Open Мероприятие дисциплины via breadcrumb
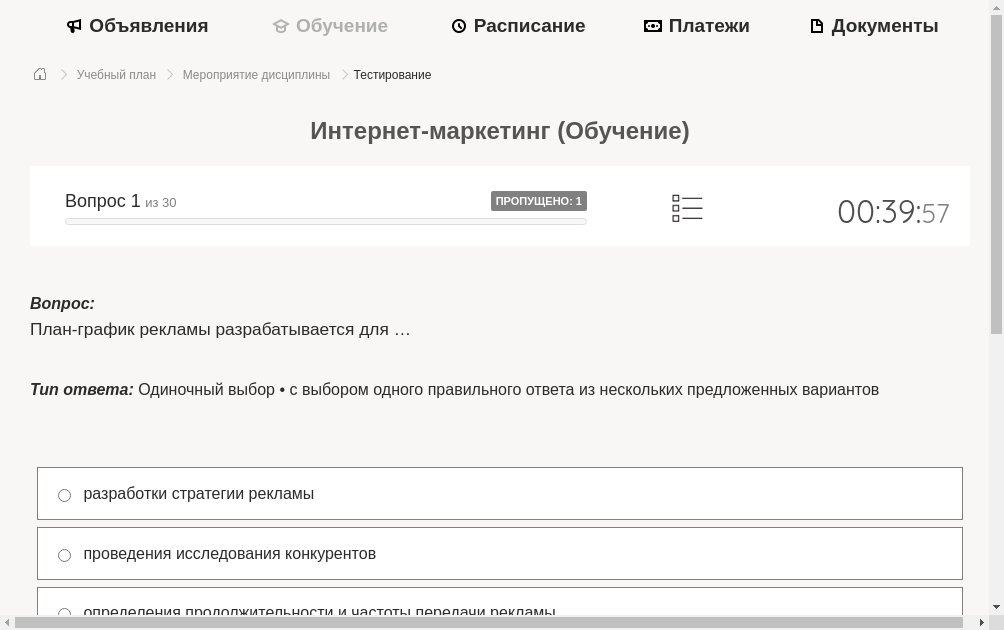The height and width of the screenshot is (630, 1004). 256,74
